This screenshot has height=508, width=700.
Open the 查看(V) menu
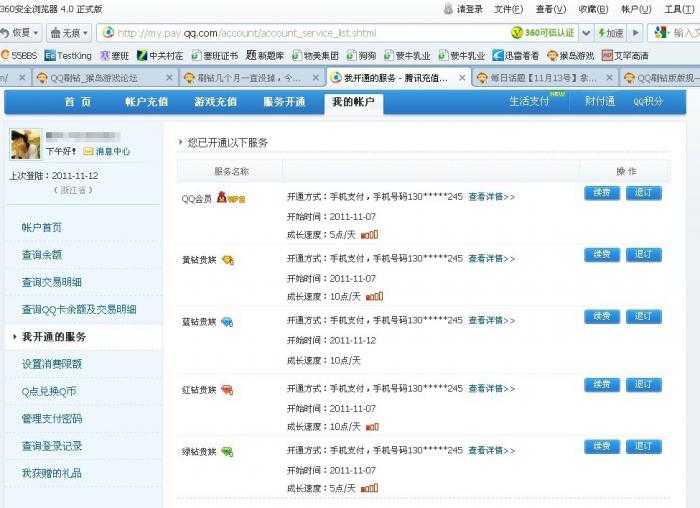coord(551,9)
